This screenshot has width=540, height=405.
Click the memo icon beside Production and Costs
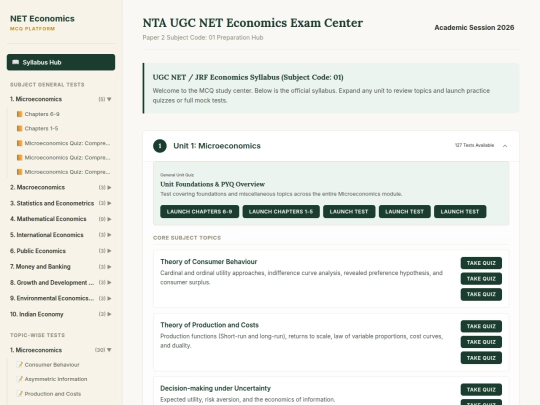point(20,394)
